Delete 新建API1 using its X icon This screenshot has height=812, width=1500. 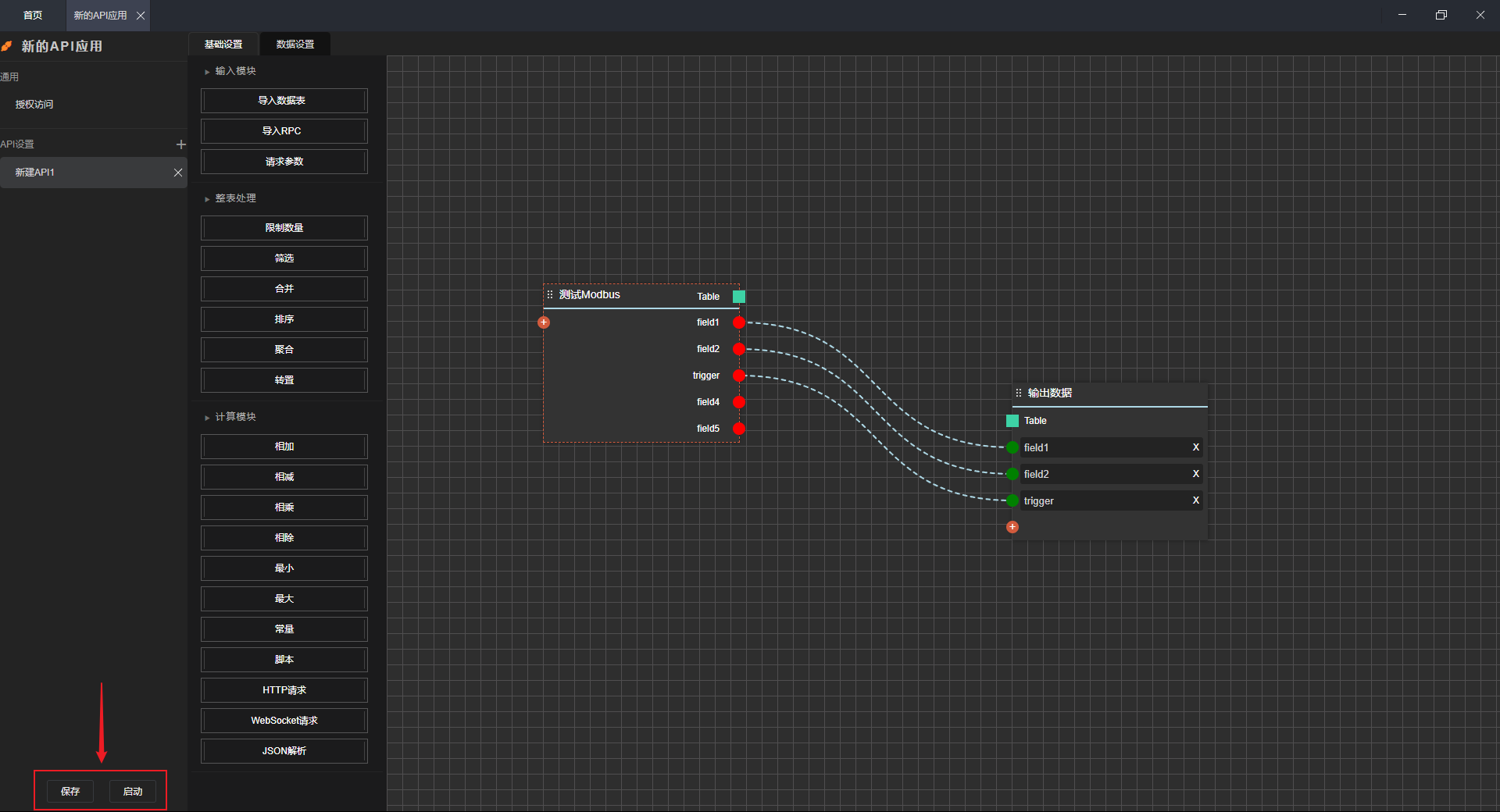[x=178, y=173]
